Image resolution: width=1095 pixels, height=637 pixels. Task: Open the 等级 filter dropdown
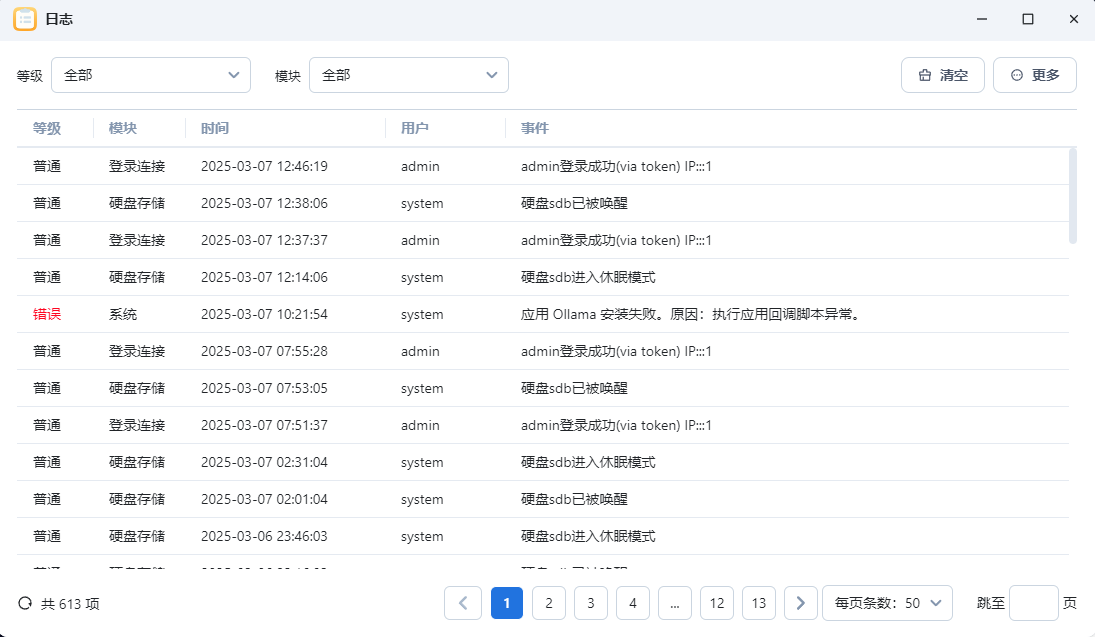151,75
